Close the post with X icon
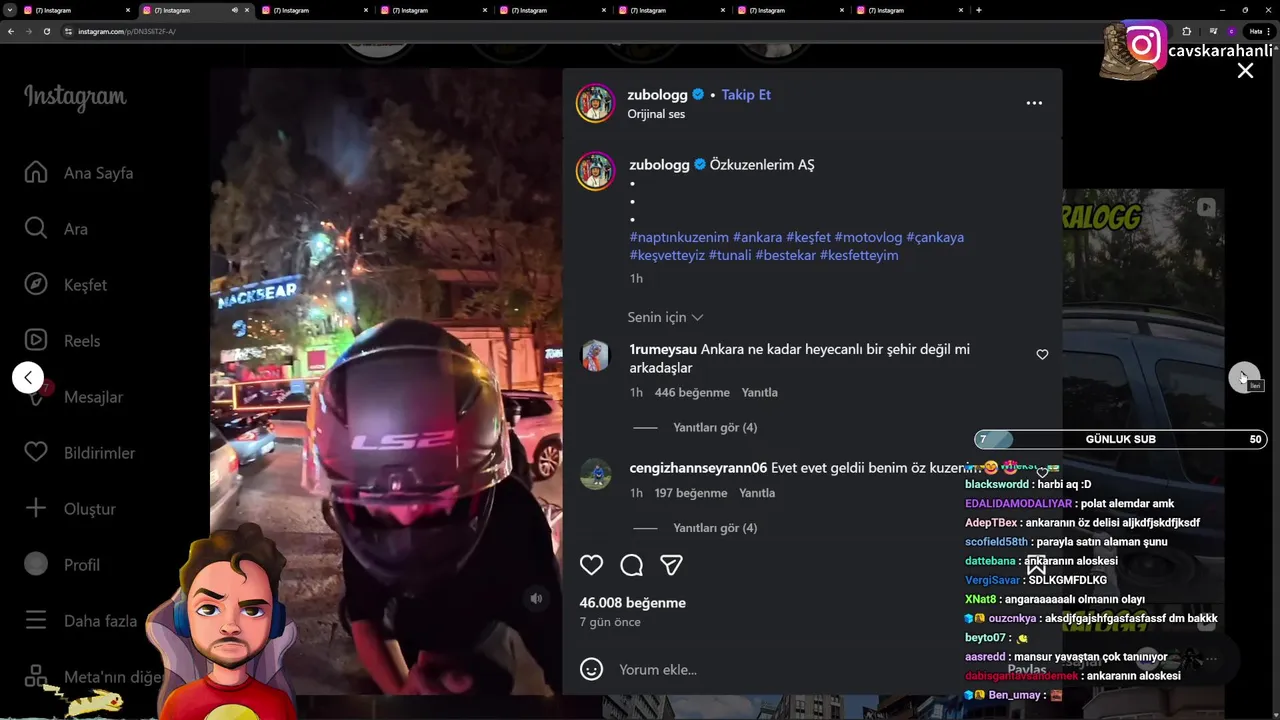This screenshot has width=1280, height=720. pos(1245,71)
